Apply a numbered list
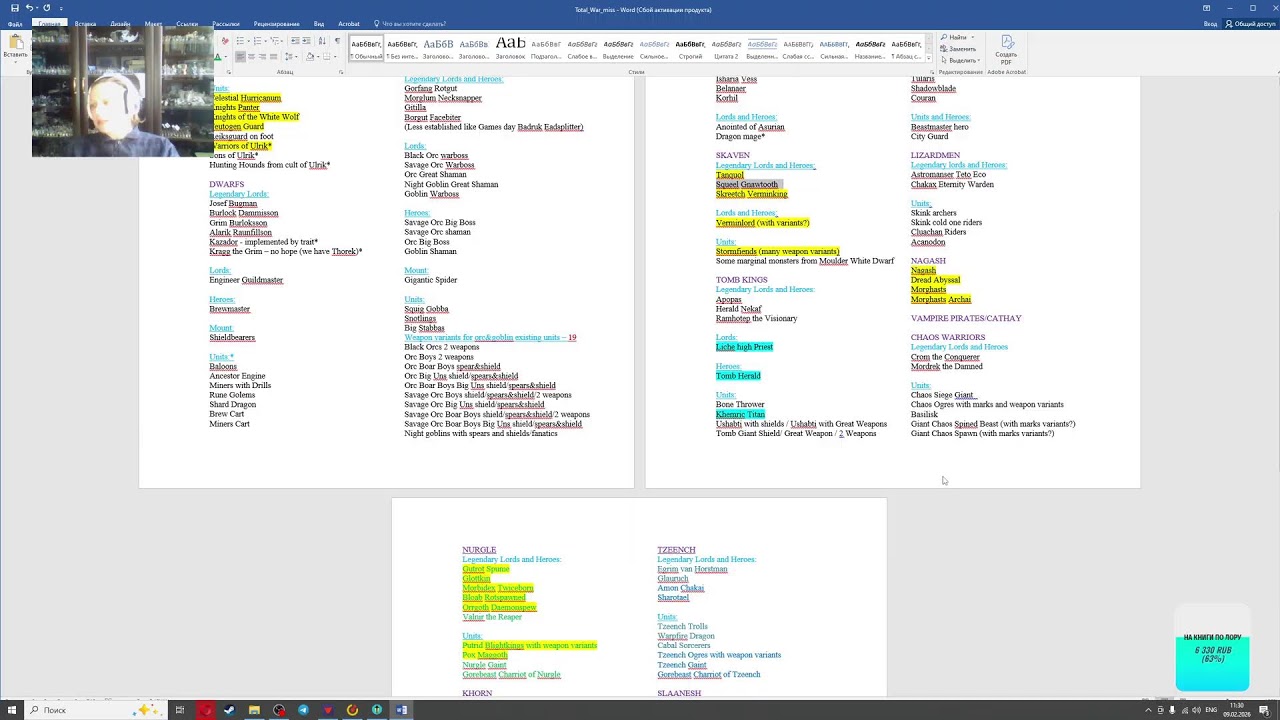The height and width of the screenshot is (720, 1280). coord(258,41)
